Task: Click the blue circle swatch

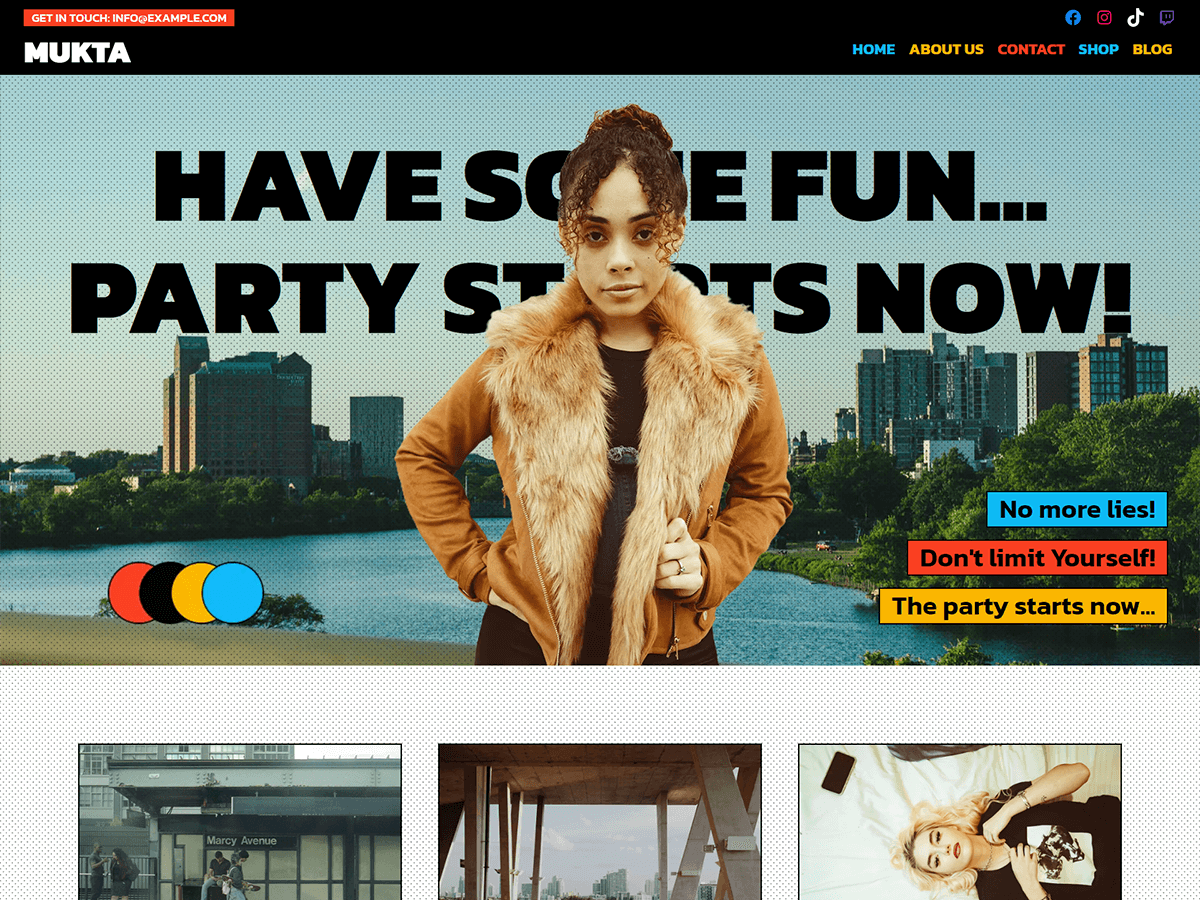Action: tap(233, 593)
